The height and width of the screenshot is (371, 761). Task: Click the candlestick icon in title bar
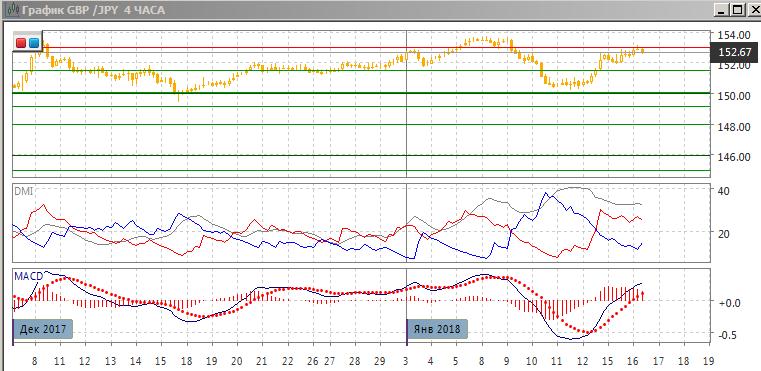point(14,9)
